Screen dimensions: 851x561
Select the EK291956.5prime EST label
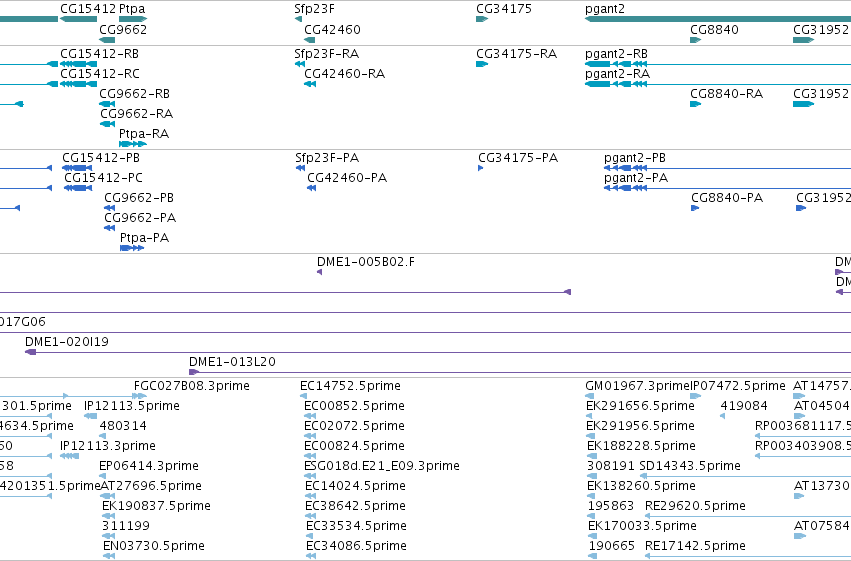pos(640,426)
